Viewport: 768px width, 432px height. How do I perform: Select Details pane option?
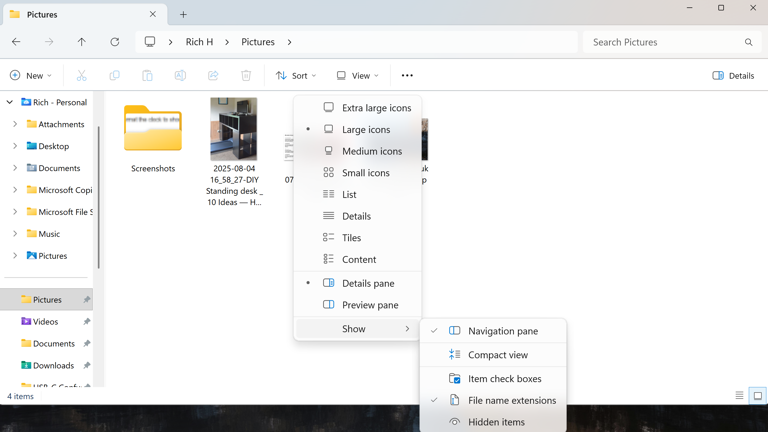358,283
